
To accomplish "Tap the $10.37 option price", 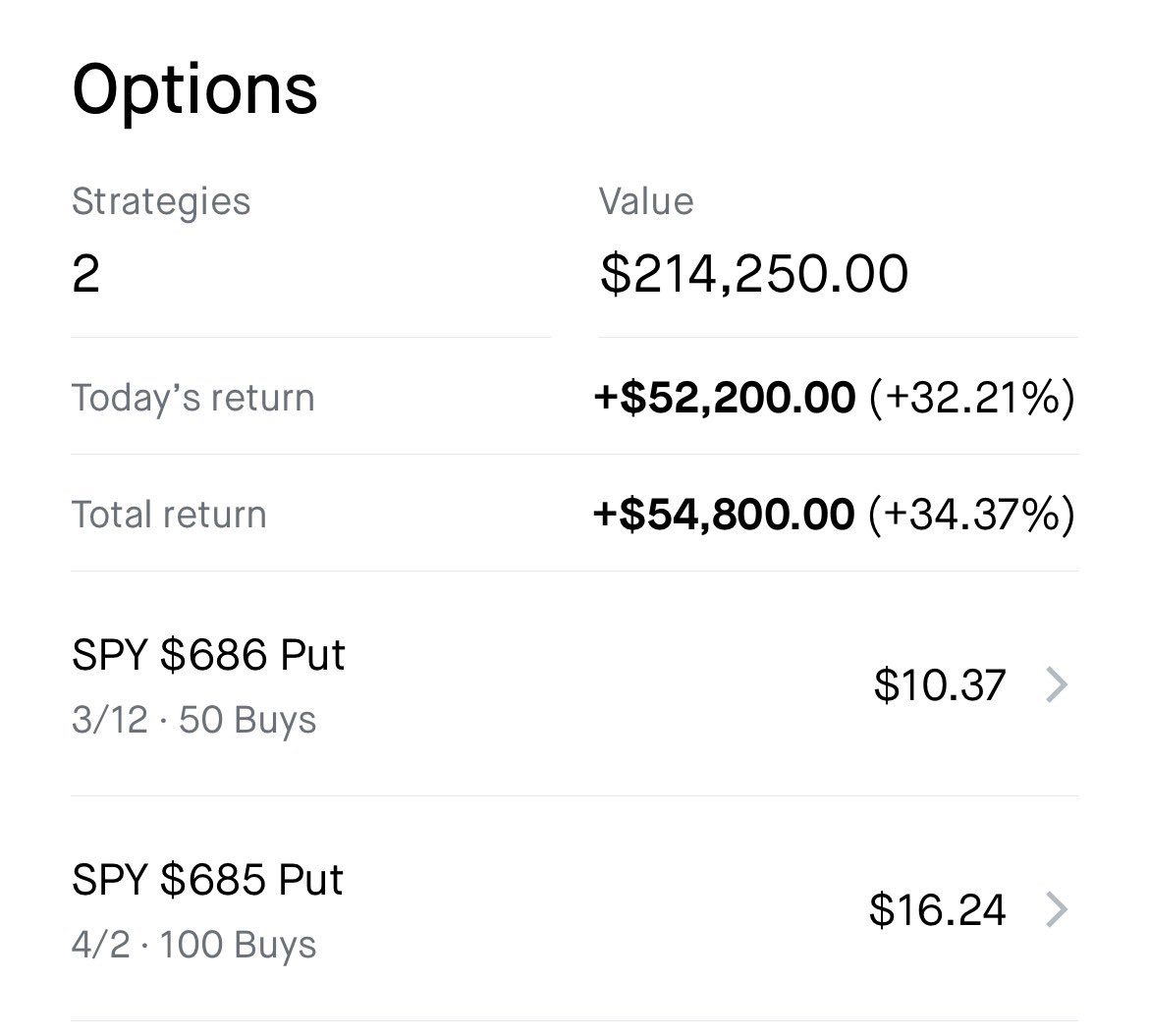I will (x=939, y=685).
